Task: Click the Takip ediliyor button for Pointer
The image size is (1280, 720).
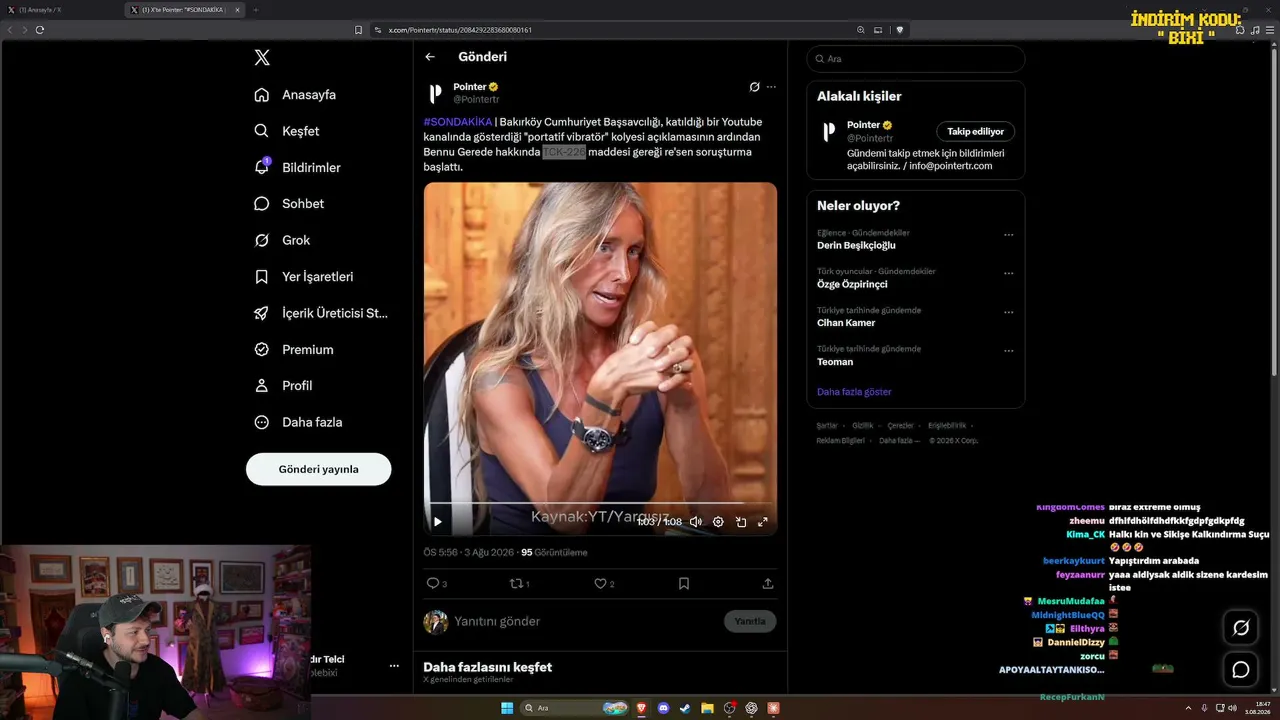Action: [x=976, y=131]
